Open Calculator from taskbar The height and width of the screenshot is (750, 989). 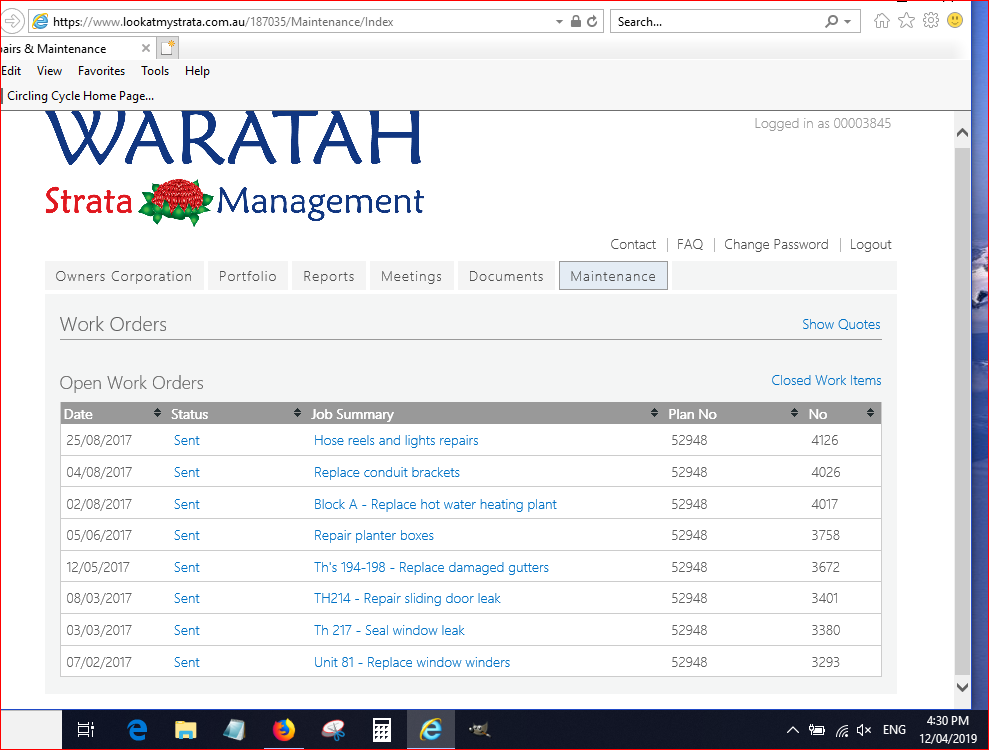point(382,730)
